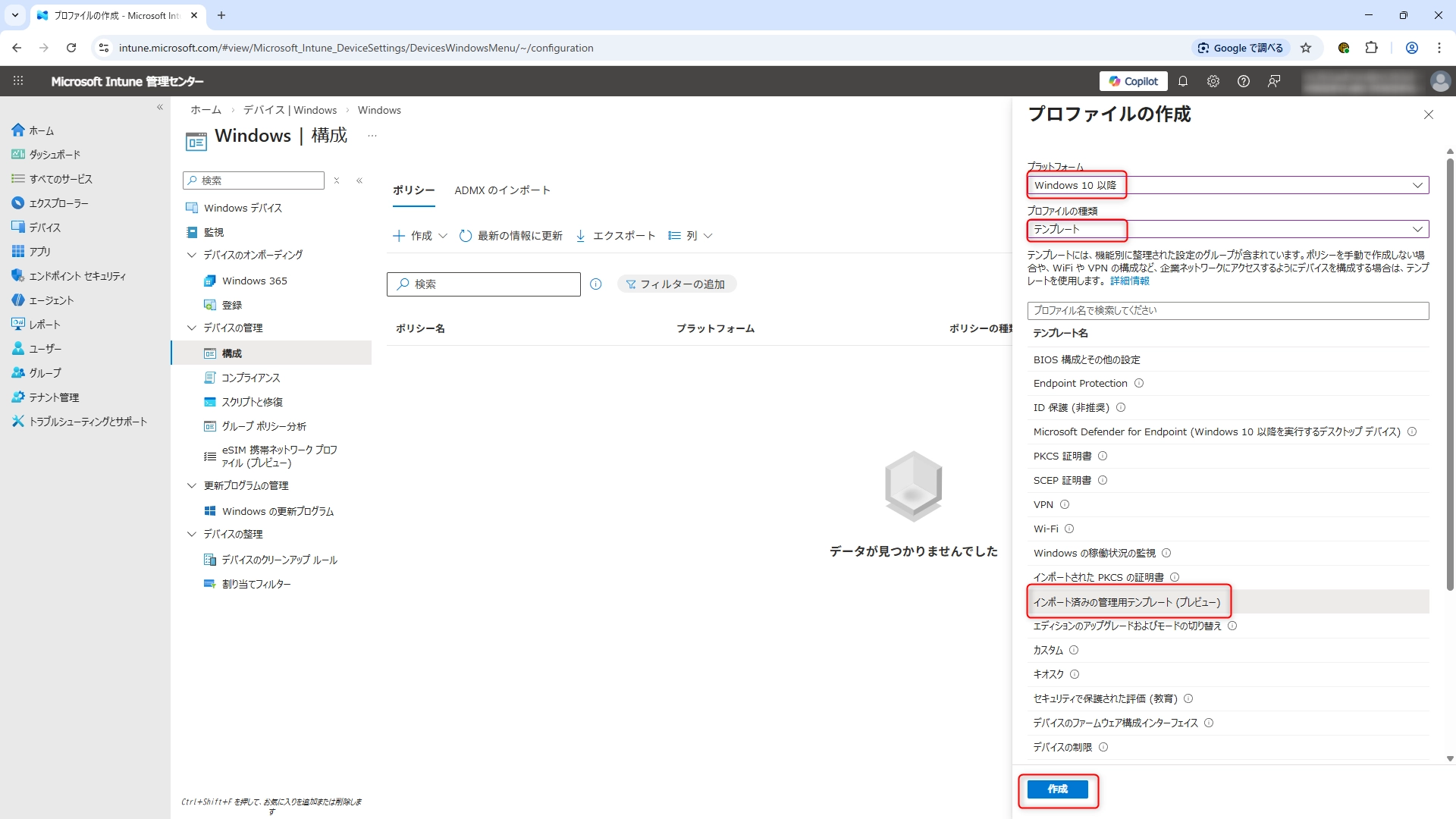Open the feedback icon in header

click(x=1274, y=81)
